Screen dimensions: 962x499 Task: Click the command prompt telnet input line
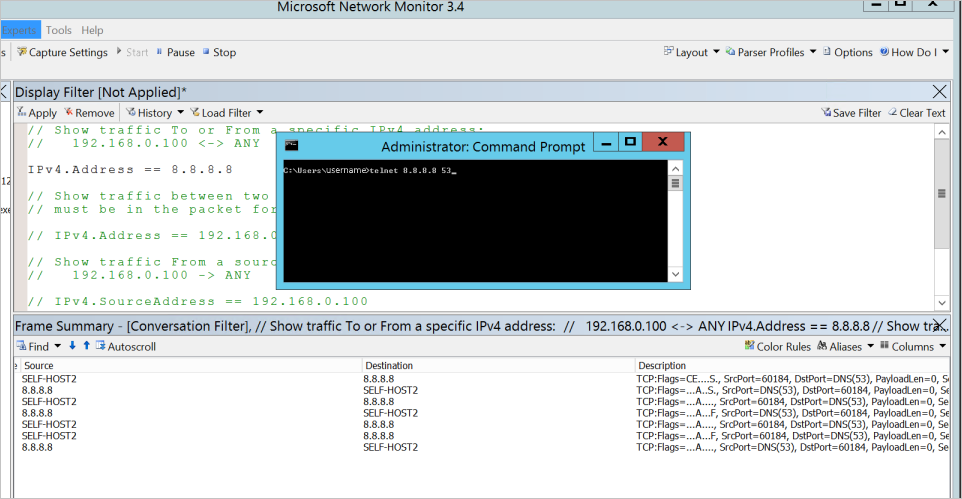pyautogui.click(x=370, y=172)
